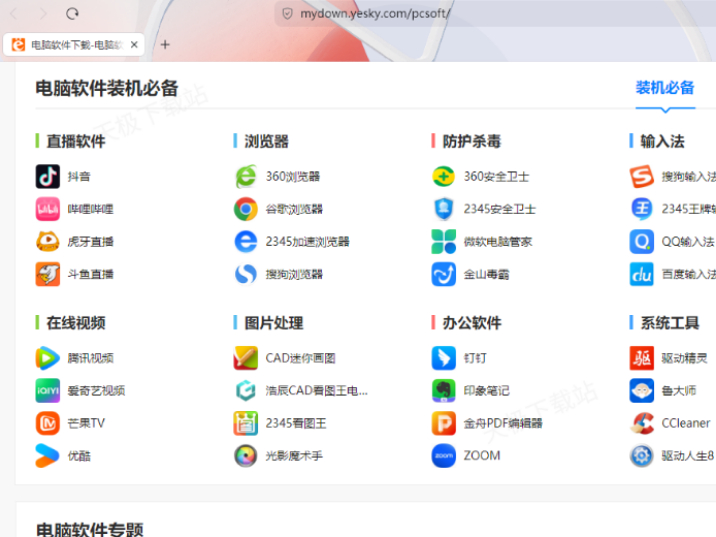This screenshot has width=716, height=537.
Task: Reload the current page
Action: point(72,14)
